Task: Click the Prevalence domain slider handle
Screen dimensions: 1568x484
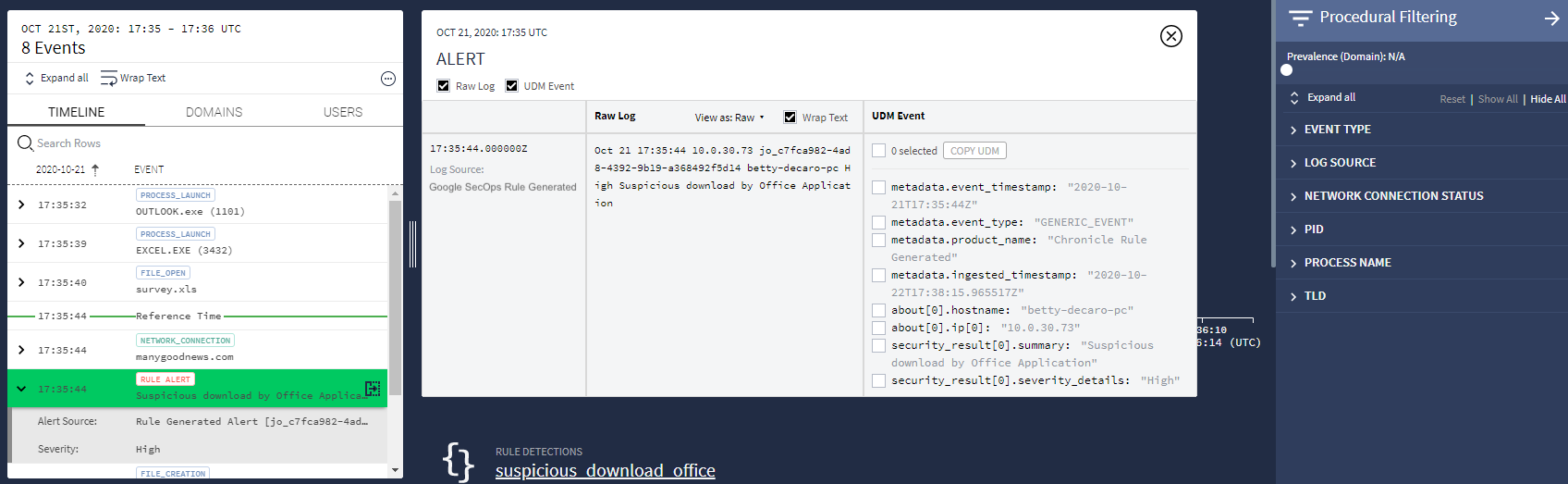Action: (1286, 70)
